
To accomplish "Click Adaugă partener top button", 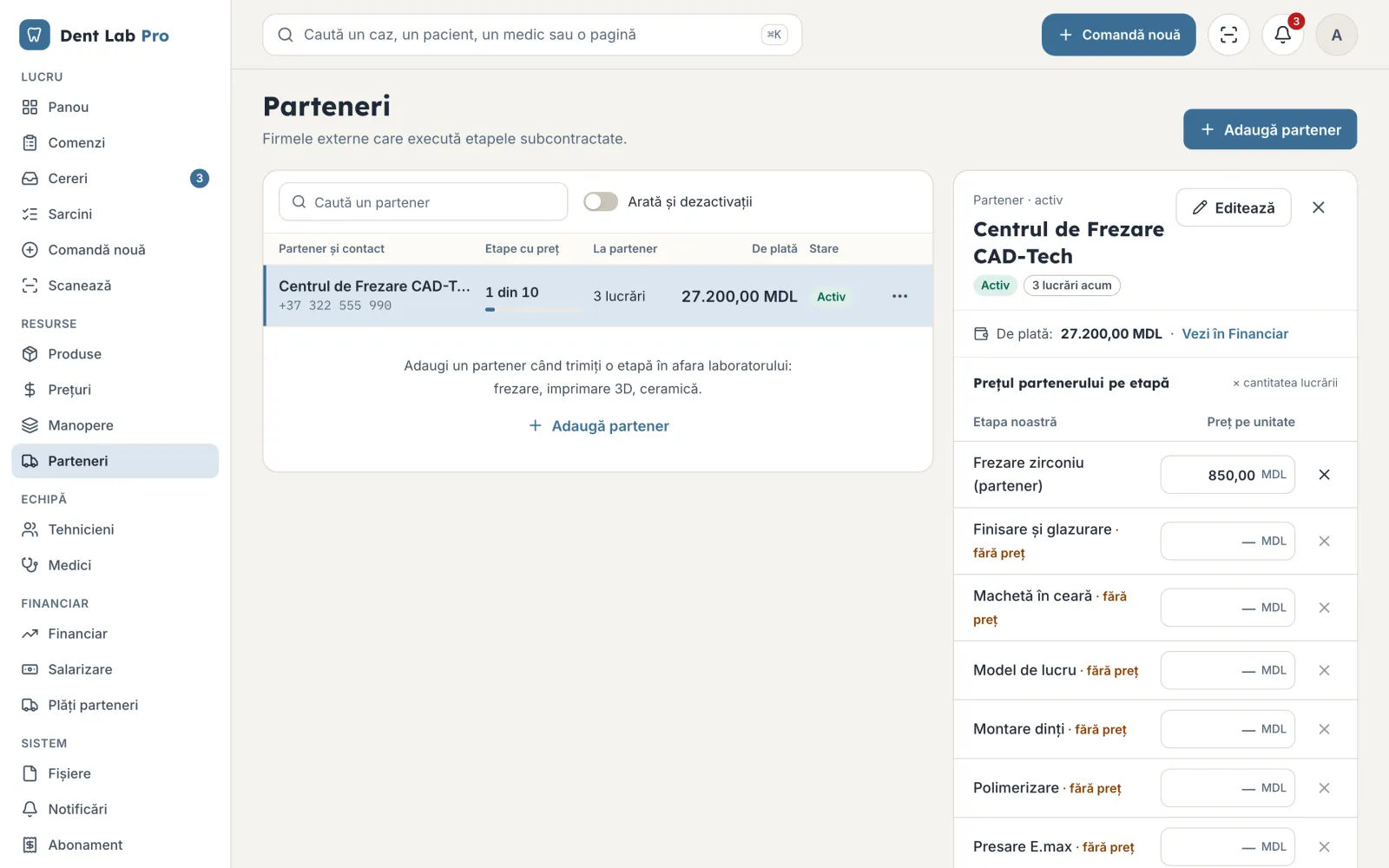I will (1269, 129).
